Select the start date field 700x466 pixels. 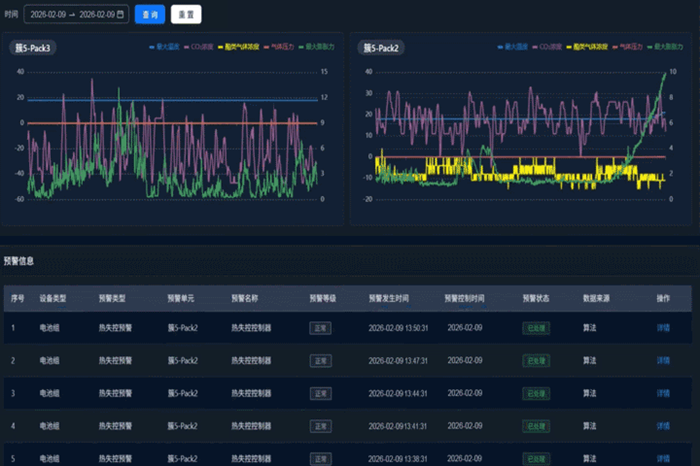point(48,15)
